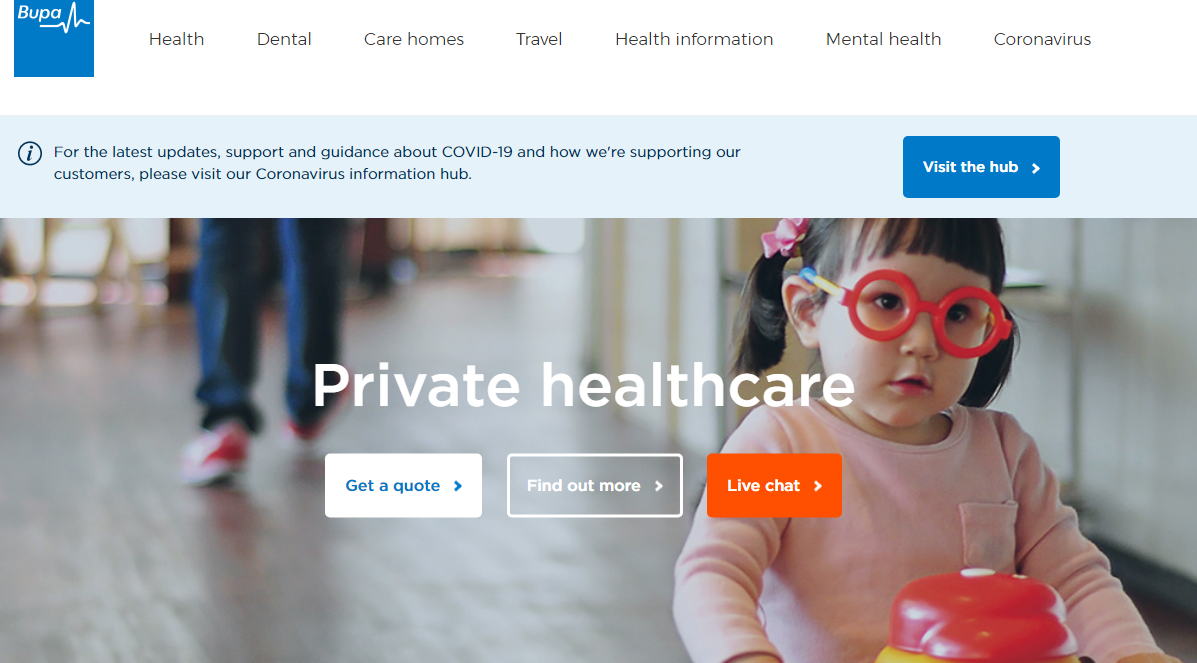Viewport: 1197px width, 663px height.
Task: Click the Bupa logo
Action: [53, 37]
